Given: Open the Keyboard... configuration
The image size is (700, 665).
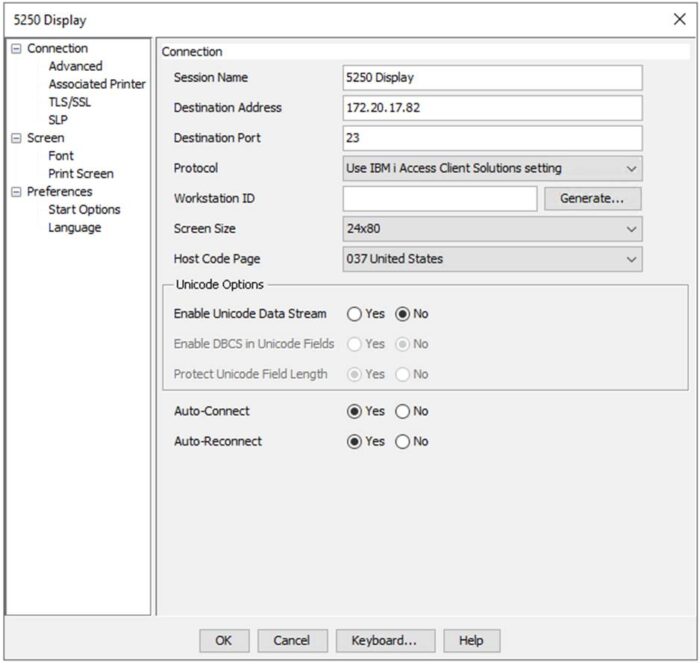Looking at the screenshot, I should pyautogui.click(x=384, y=641).
